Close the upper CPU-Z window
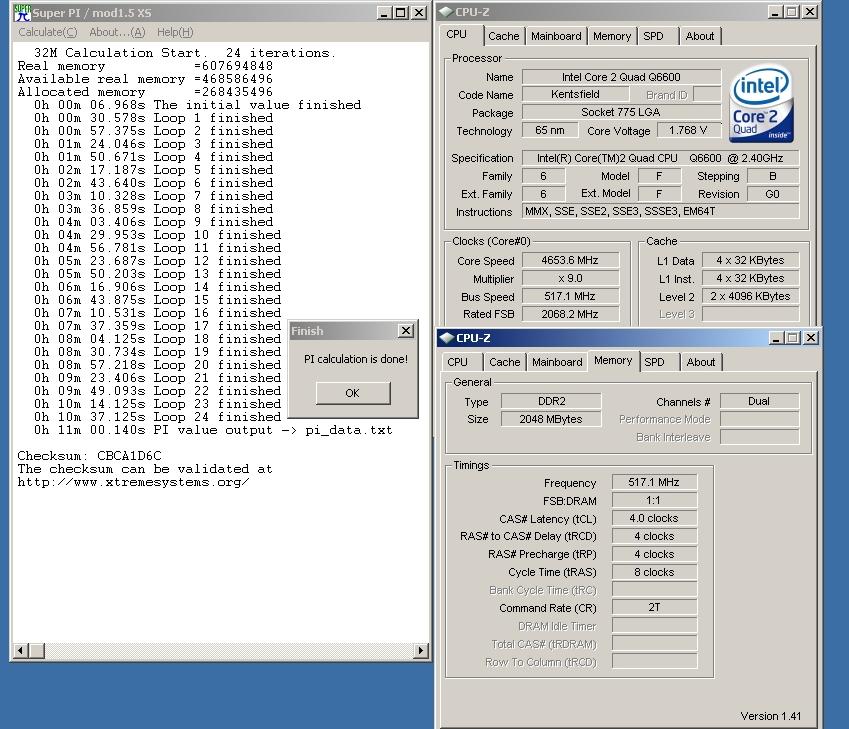This screenshot has height=729, width=849. click(x=809, y=12)
